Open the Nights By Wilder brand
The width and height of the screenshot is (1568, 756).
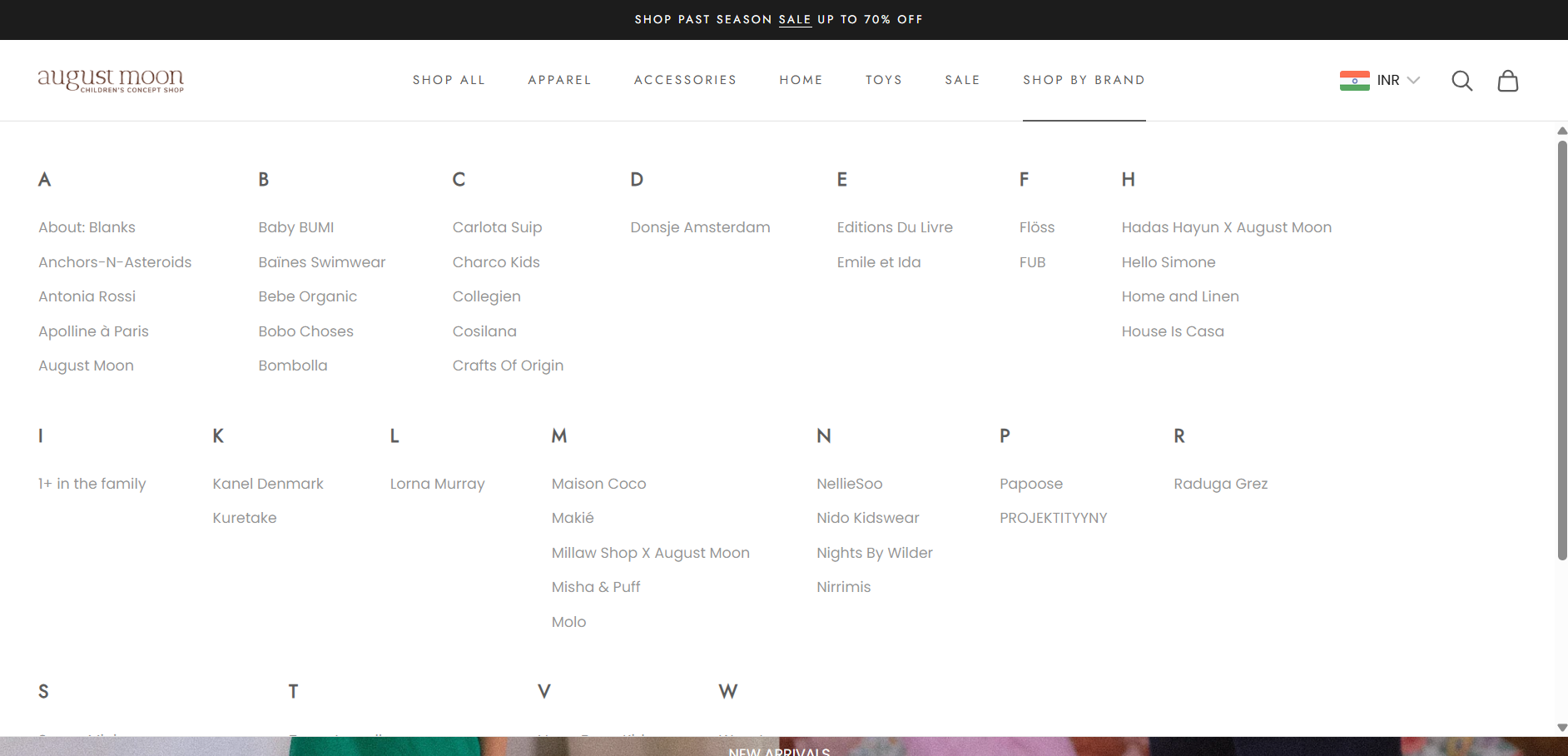coord(874,553)
